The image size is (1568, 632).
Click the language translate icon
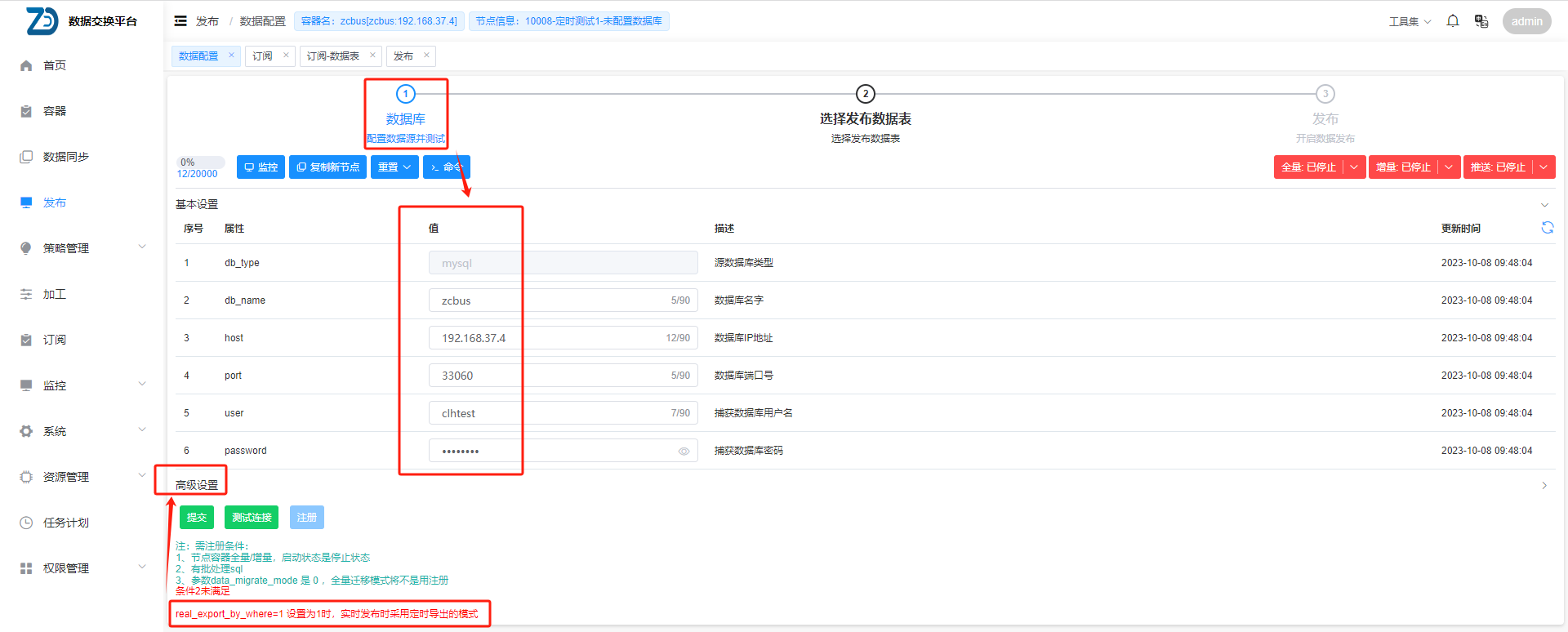(1481, 21)
